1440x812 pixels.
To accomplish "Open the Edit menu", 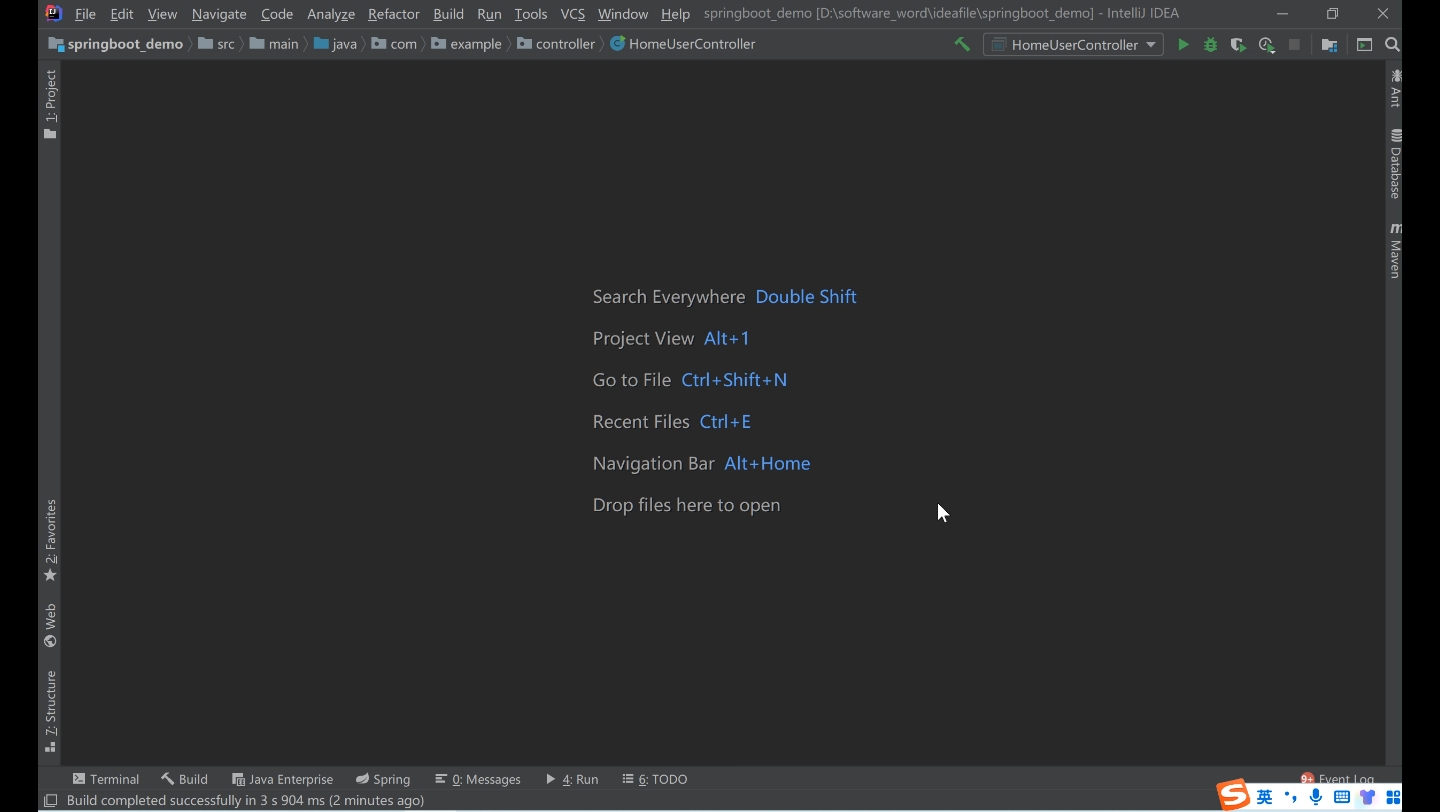I will click(x=121, y=14).
